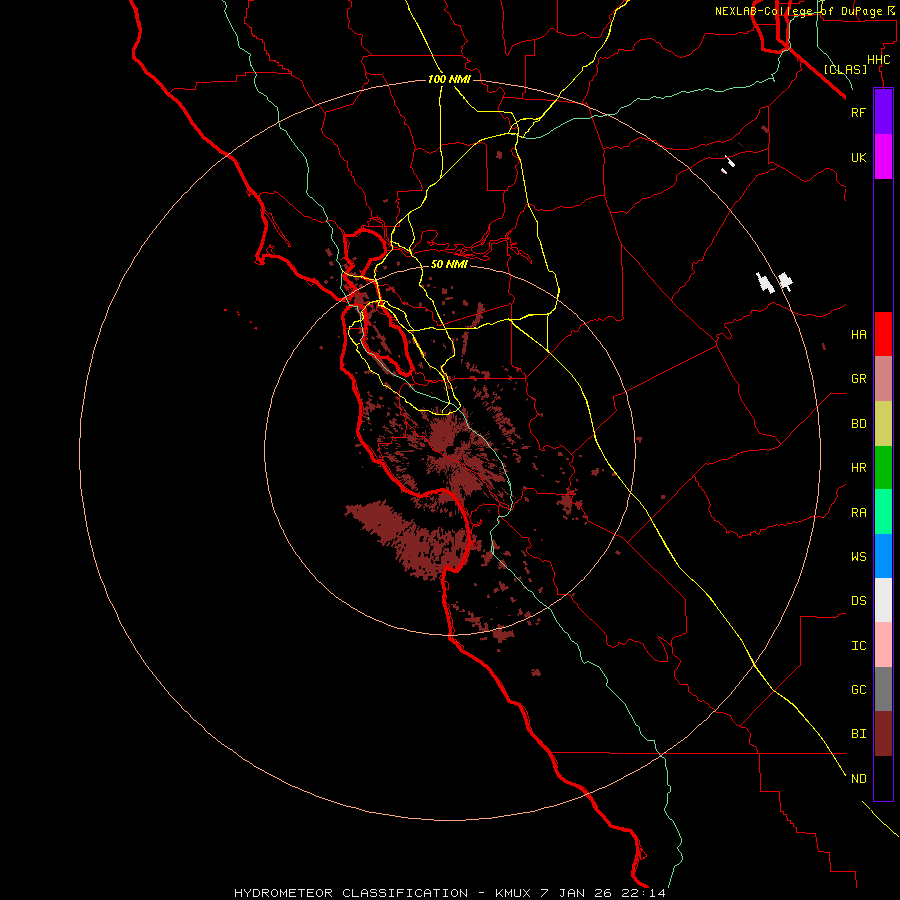The height and width of the screenshot is (900, 900).
Task: Click the 'BD' legend label
Action: click(x=858, y=424)
